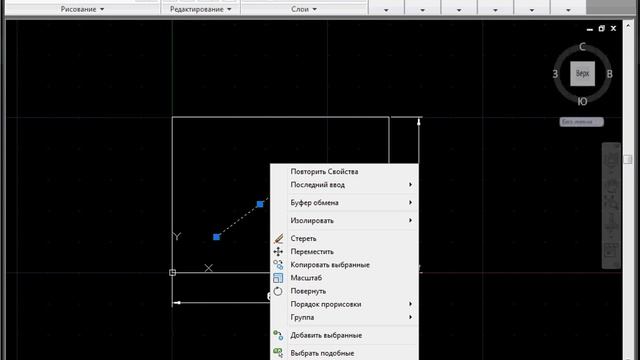640x360 pixels.
Task: Close the drawing viewport window
Action: click(x=613, y=29)
